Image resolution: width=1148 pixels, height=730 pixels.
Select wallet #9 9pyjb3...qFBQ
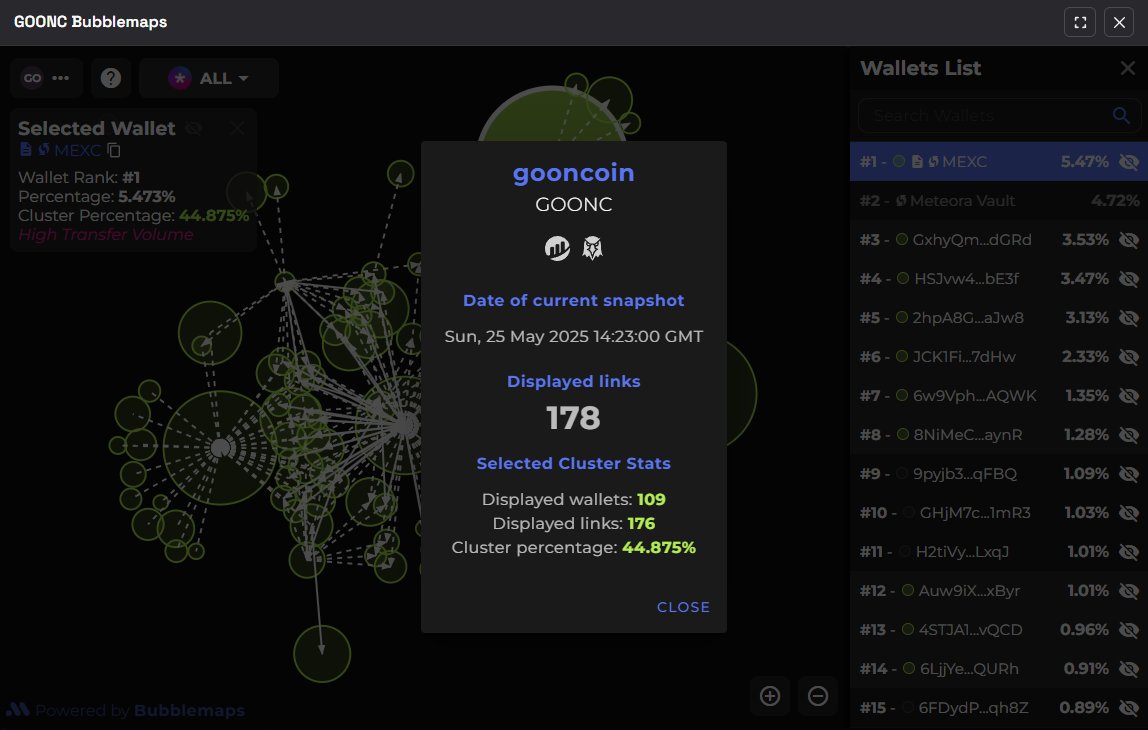click(x=999, y=474)
